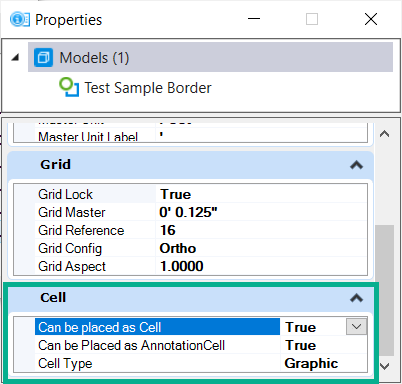Collapse the Cell section chevron
This screenshot has width=402, height=384.
(x=356, y=298)
